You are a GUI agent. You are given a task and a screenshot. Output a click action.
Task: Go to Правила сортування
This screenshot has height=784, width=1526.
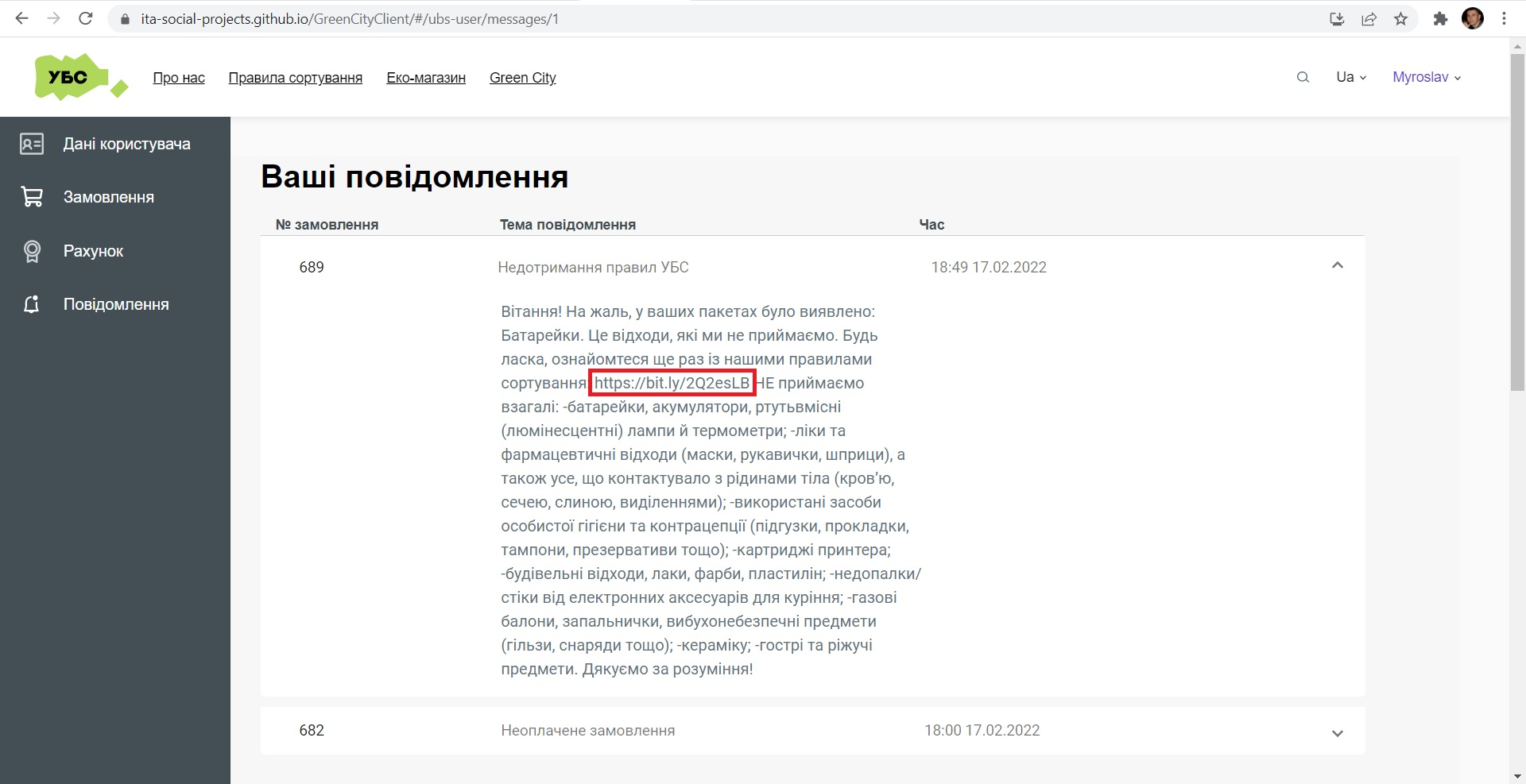[x=295, y=77]
